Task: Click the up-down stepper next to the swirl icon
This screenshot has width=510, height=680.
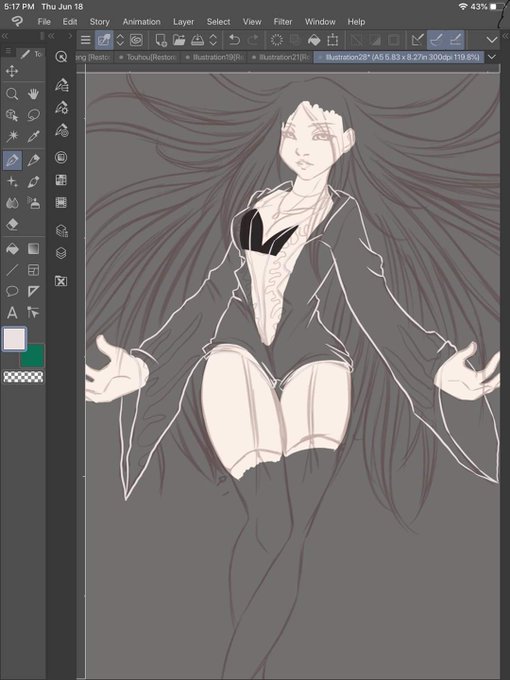Action: pyautogui.click(x=120, y=40)
